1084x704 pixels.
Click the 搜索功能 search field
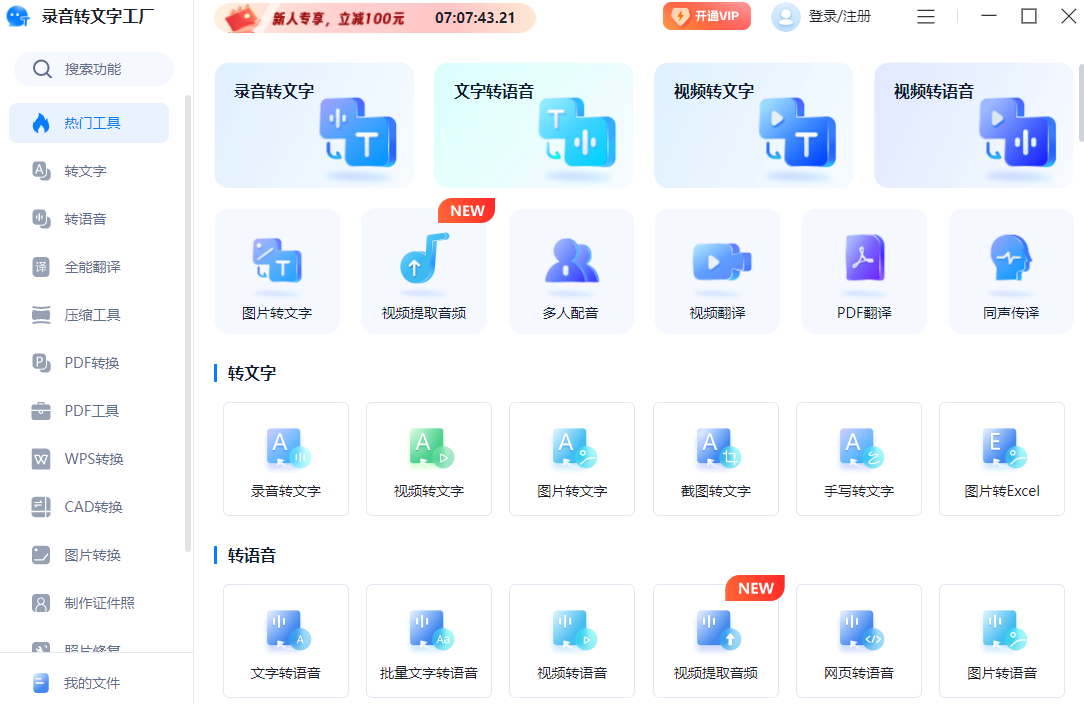coord(93,69)
